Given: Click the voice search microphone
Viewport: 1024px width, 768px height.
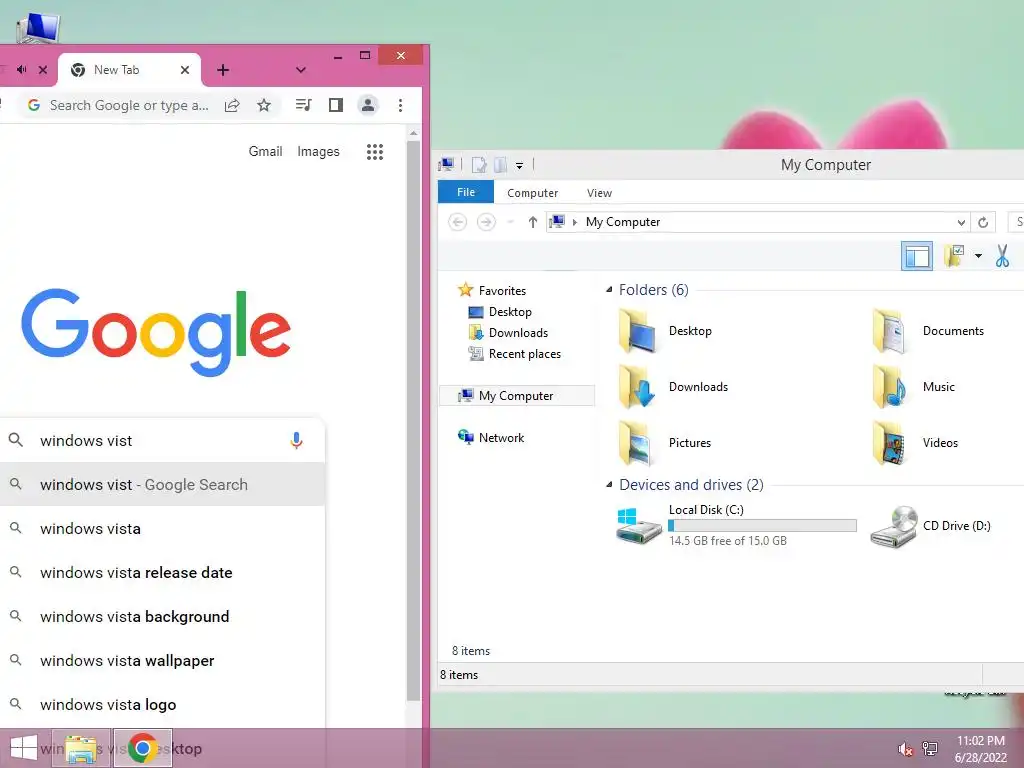Looking at the screenshot, I should [296, 441].
